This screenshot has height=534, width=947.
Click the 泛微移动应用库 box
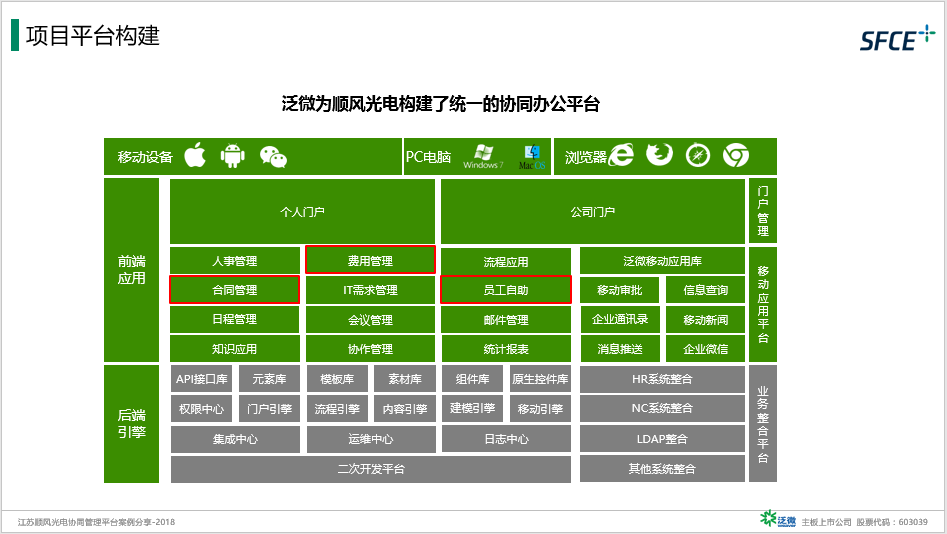[x=663, y=260]
